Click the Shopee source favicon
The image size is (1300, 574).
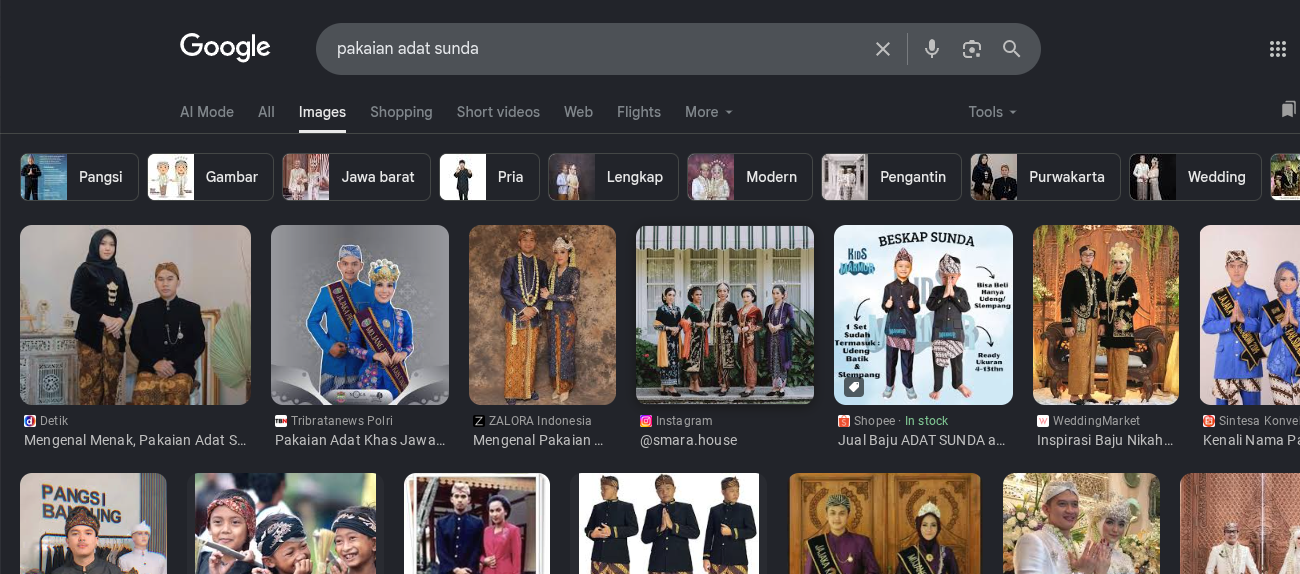click(844, 421)
